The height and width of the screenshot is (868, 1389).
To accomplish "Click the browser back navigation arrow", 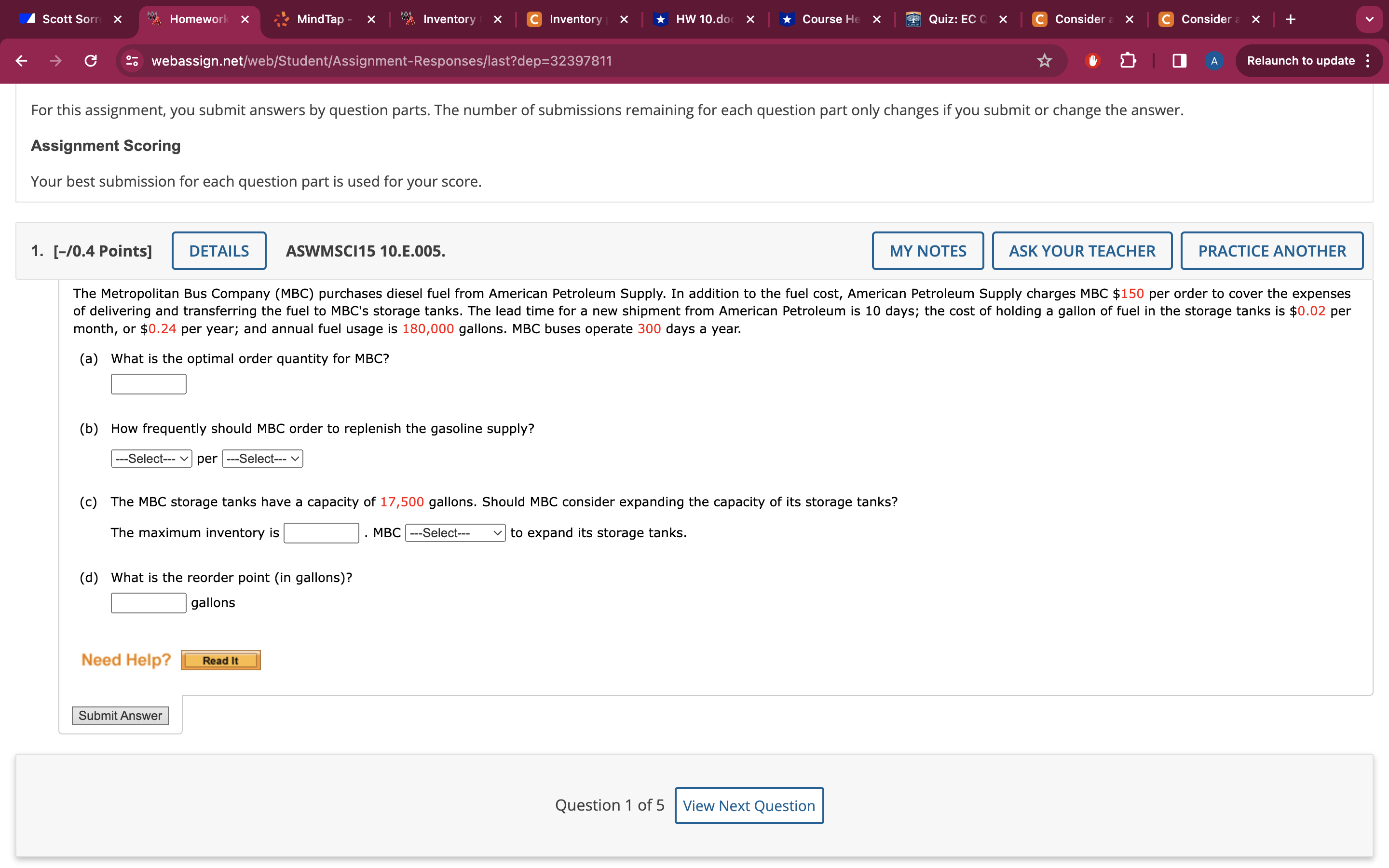I will (21, 60).
